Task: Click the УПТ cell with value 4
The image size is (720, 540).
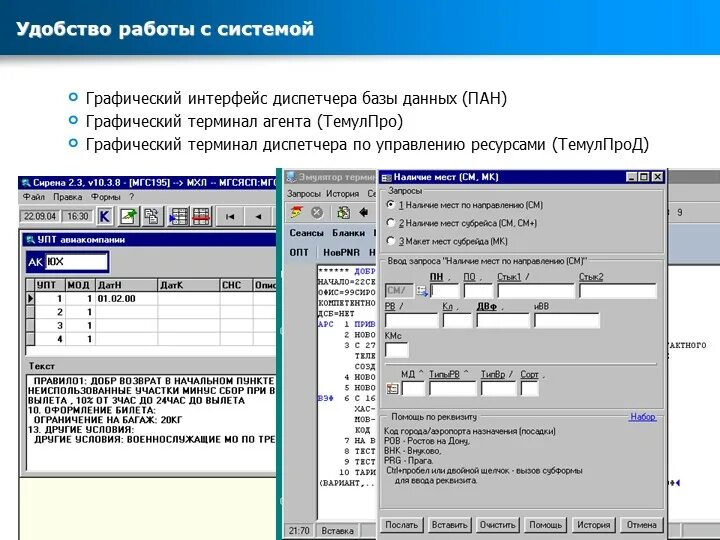Action: 50,339
